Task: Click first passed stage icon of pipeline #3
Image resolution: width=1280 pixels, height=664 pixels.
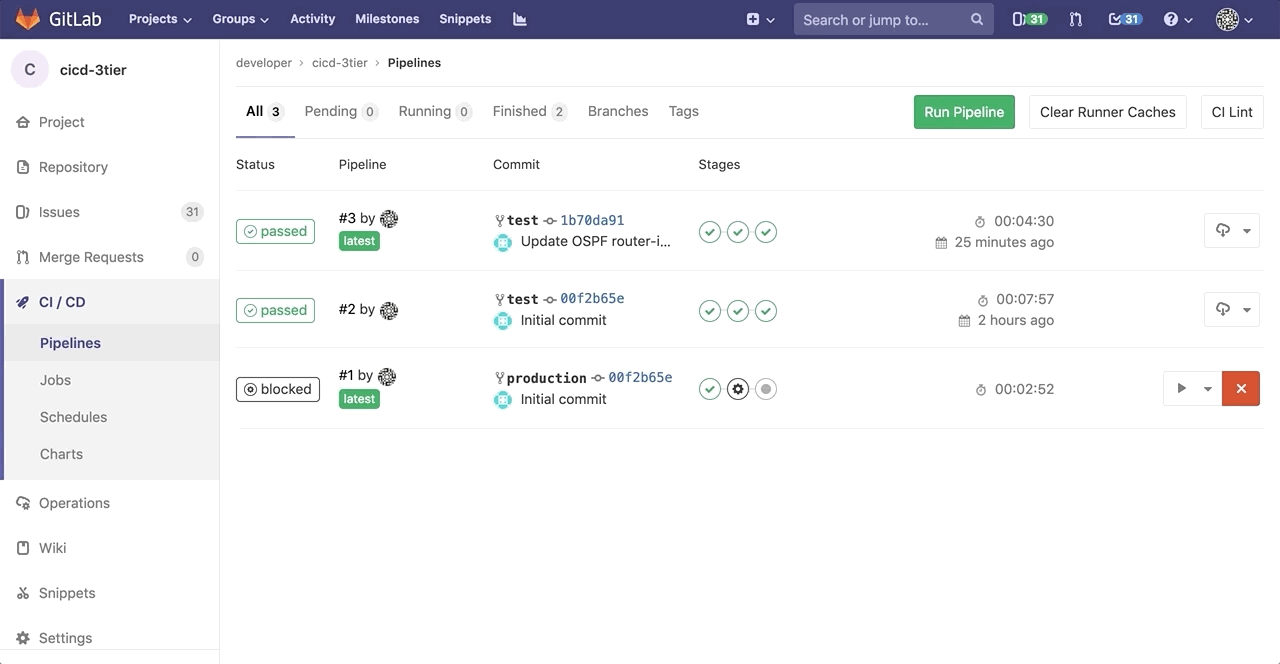Action: [x=710, y=232]
